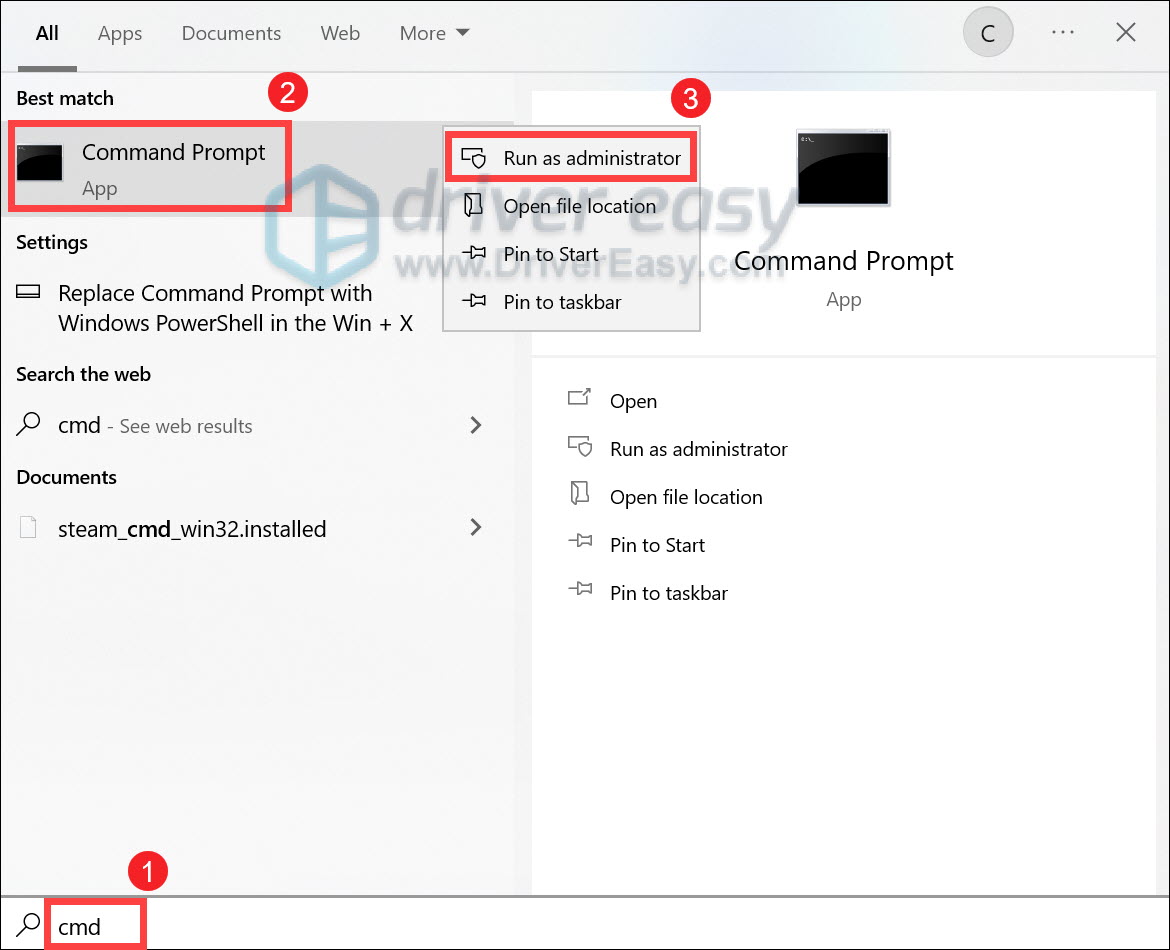Click the pin icon next to context-menu Pin to taskbar
This screenshot has height=950, width=1170.
(474, 301)
